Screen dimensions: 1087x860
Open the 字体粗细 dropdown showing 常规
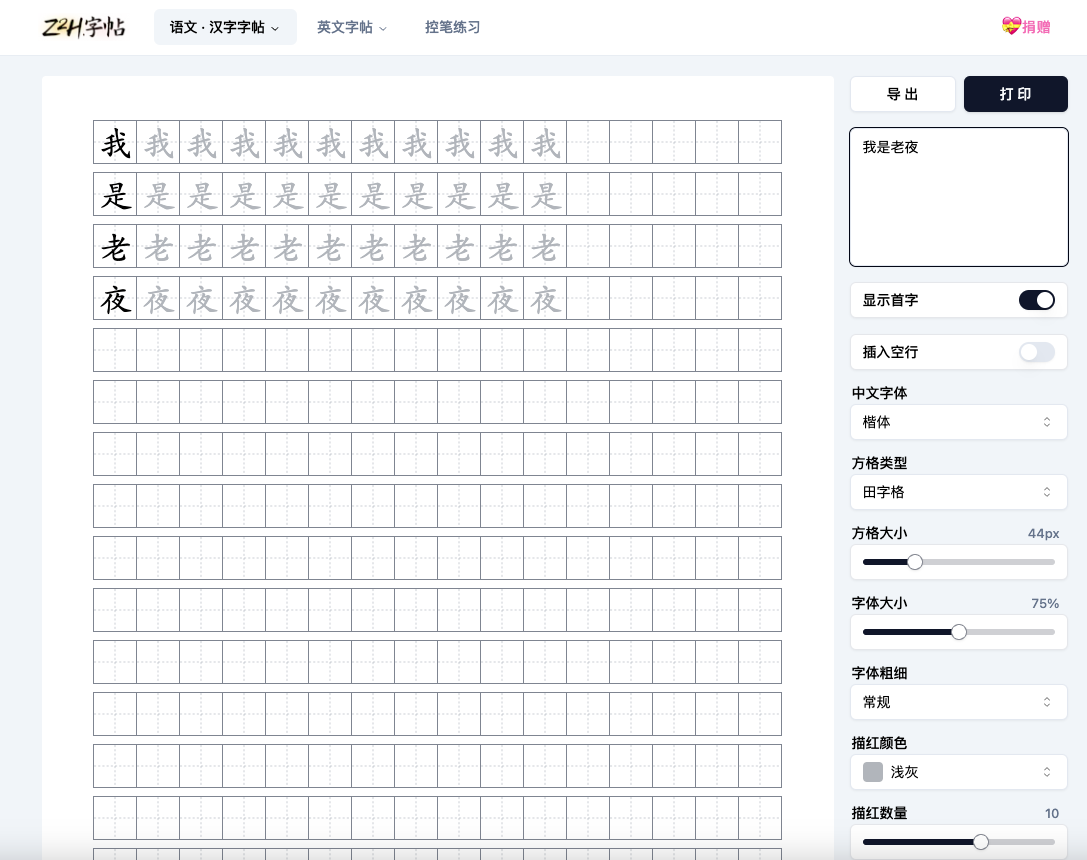pyautogui.click(x=958, y=702)
